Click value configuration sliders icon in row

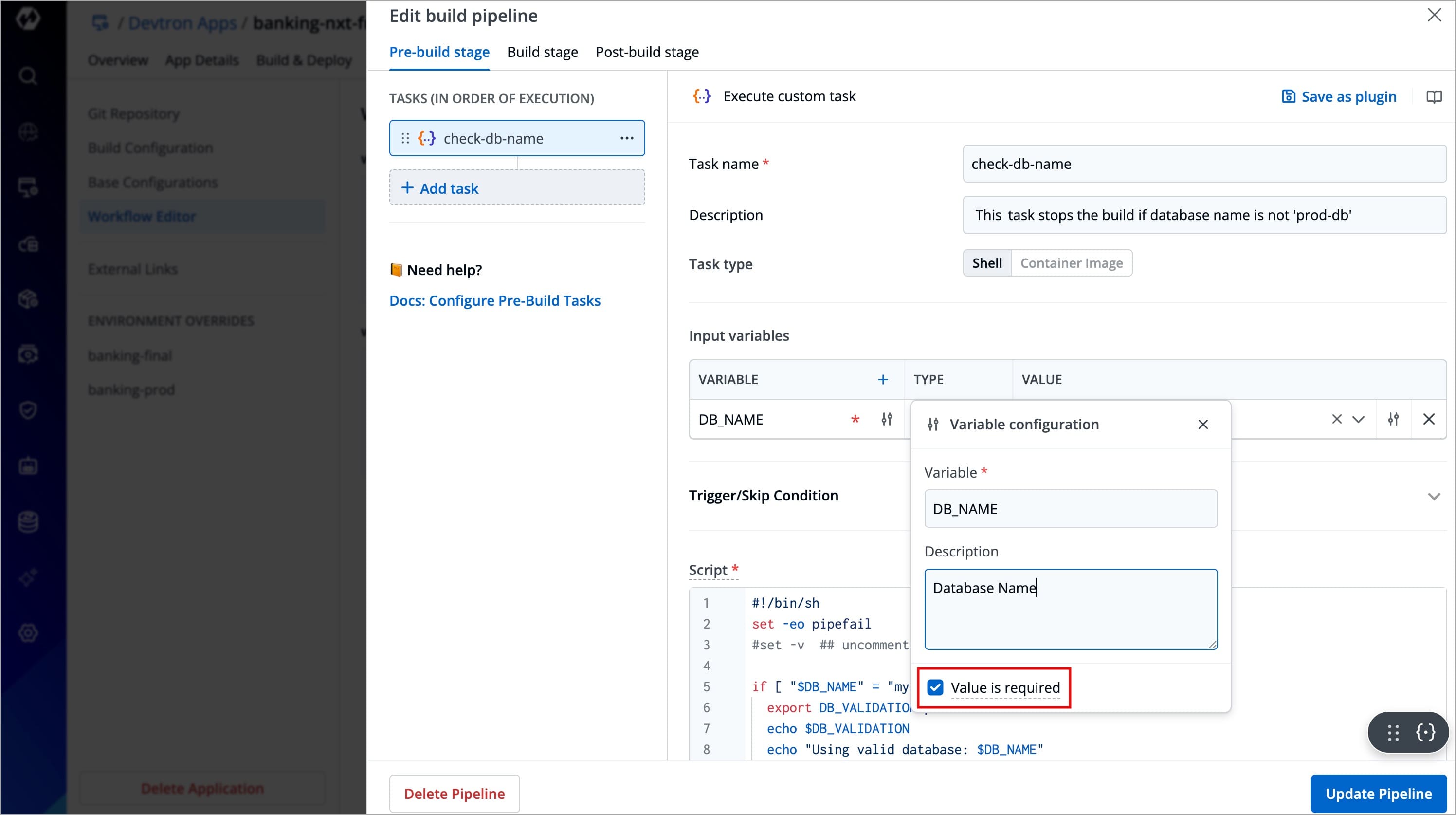coord(1393,419)
